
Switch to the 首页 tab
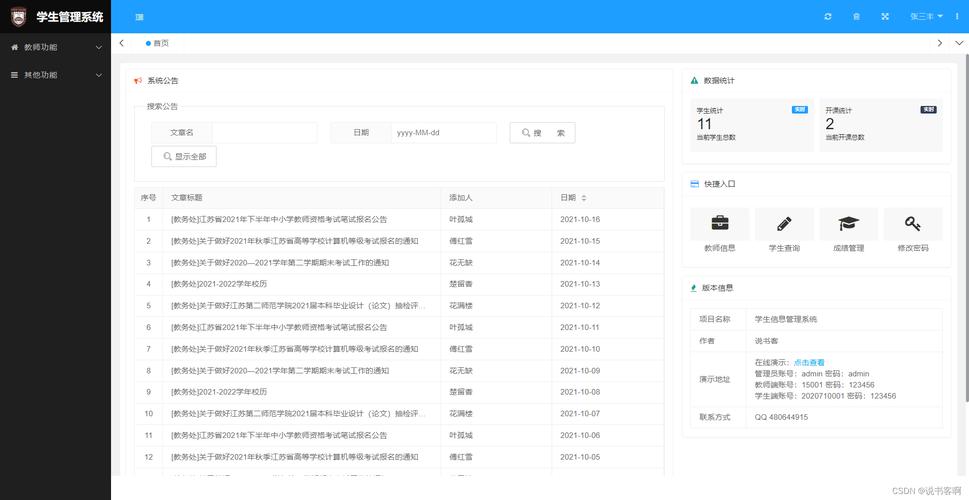pos(157,43)
